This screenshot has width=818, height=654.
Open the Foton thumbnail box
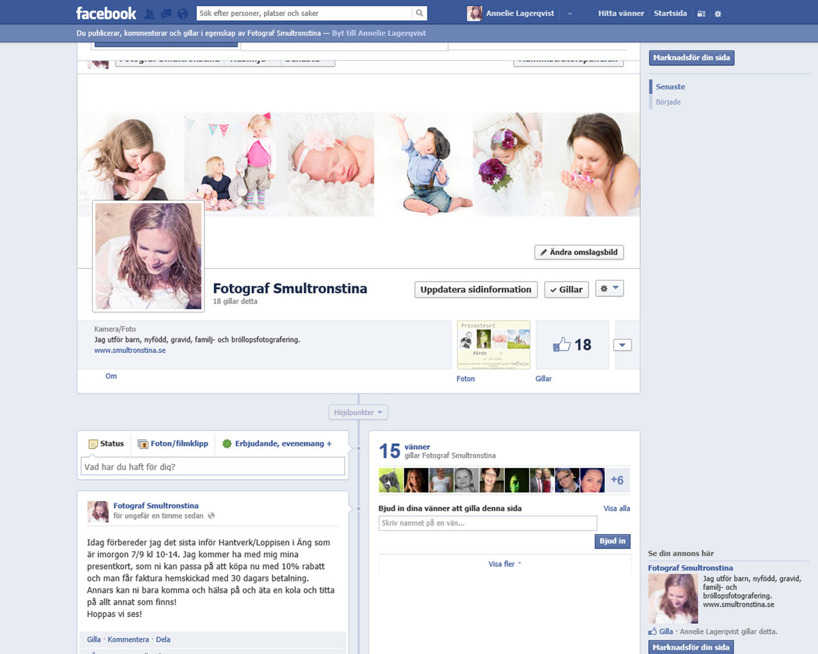coord(494,345)
